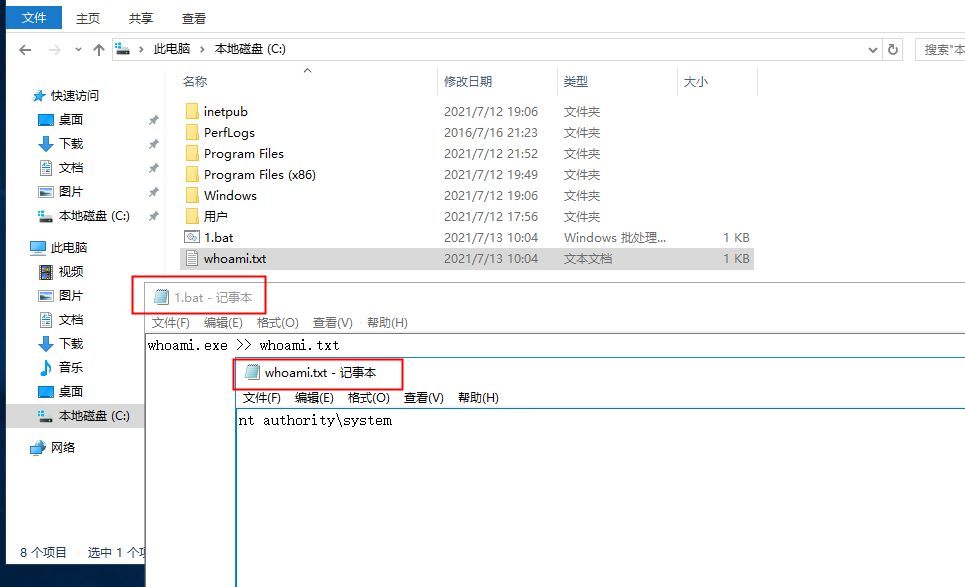The height and width of the screenshot is (587, 965).
Task: Open 网络 in navigation pane
Action: [63, 447]
